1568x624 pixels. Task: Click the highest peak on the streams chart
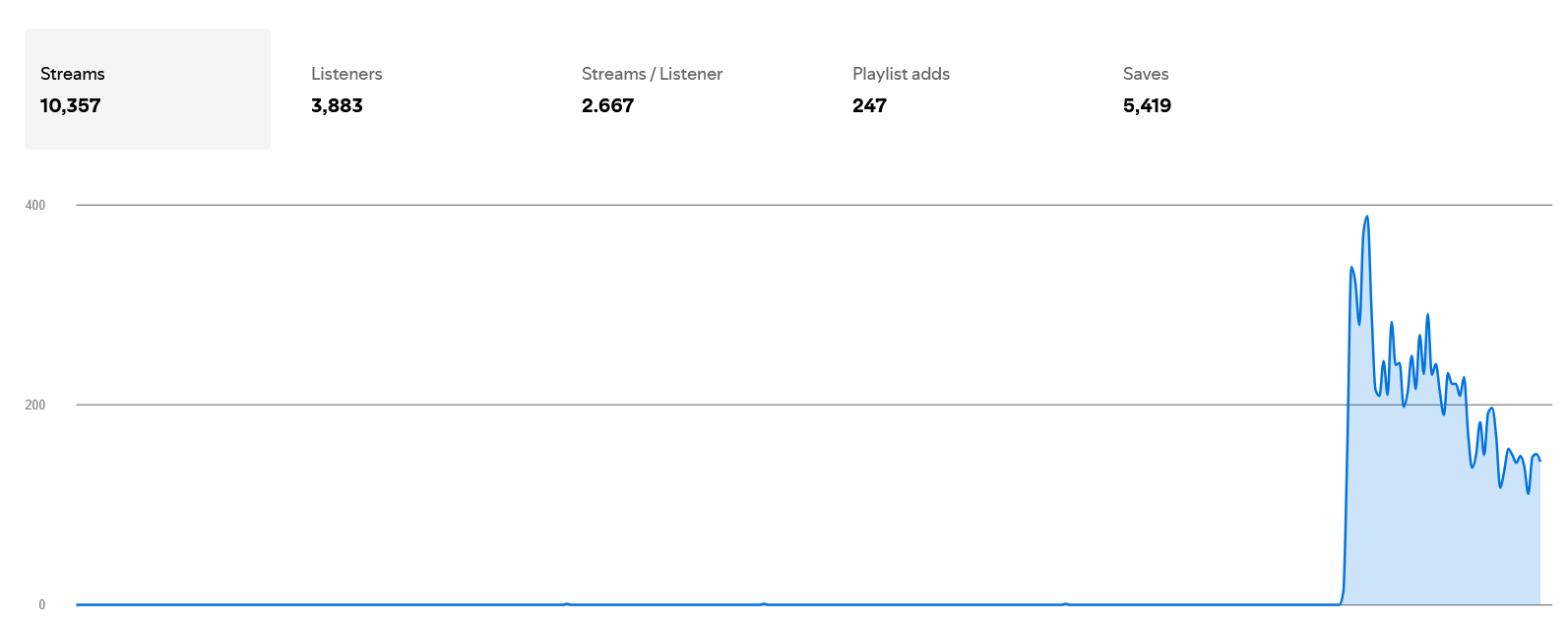tap(1366, 217)
